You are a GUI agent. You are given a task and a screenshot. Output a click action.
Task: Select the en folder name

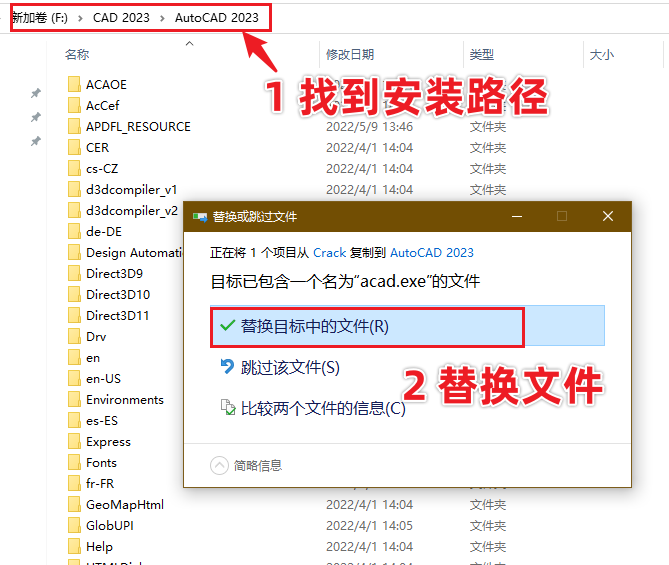point(93,358)
